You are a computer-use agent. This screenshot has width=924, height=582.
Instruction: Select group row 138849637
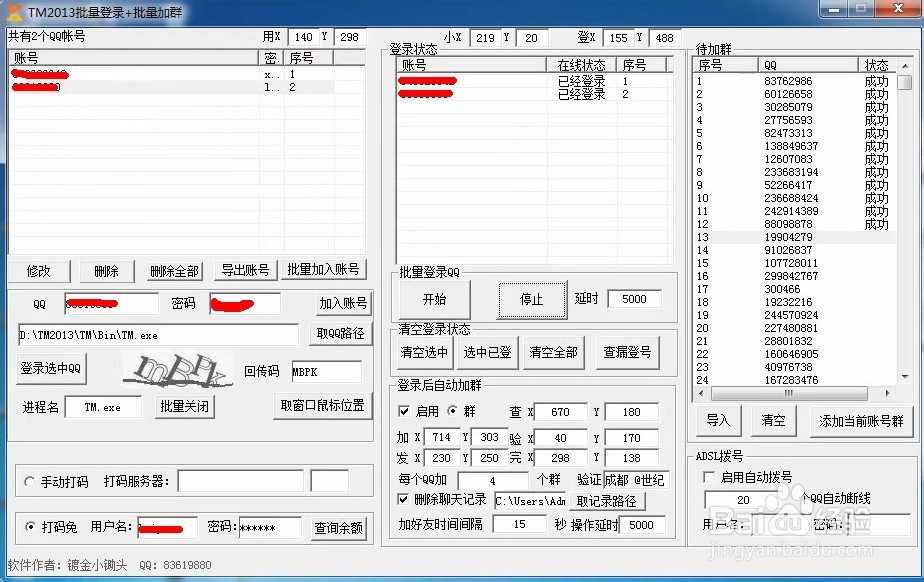tap(794, 146)
